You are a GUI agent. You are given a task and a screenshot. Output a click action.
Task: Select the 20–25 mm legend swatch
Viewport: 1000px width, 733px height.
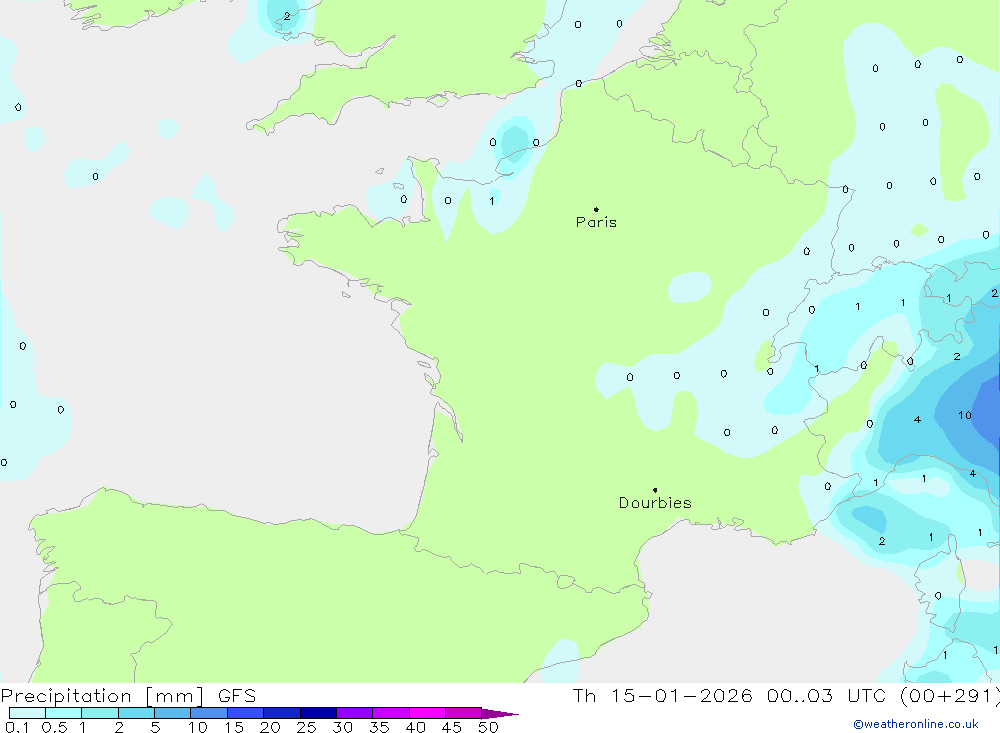[282, 713]
